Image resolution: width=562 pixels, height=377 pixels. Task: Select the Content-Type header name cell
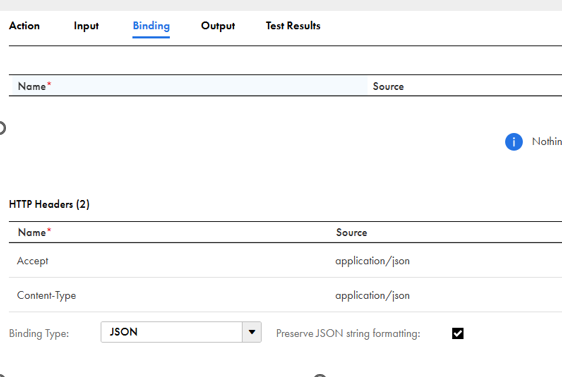pyautogui.click(x=47, y=295)
